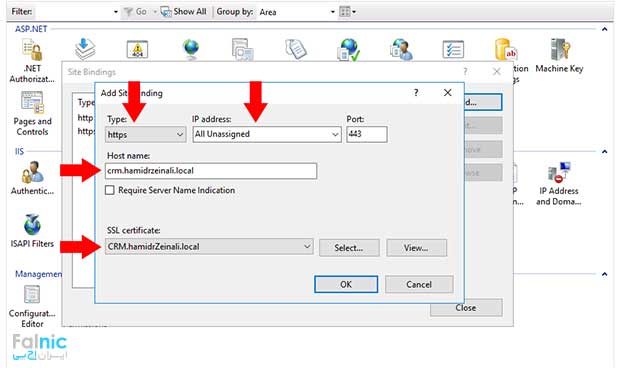Open the Pages and Controls icon
Screen dimensions: 618x368
pyautogui.click(x=32, y=102)
